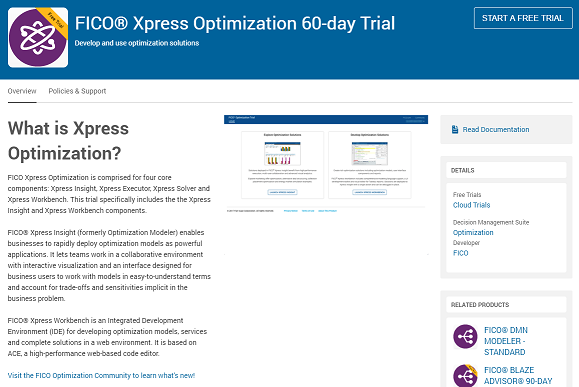Click the FICO Blaze Advisor purple icon
Screen dimensions: 579x387
click(x=465, y=376)
